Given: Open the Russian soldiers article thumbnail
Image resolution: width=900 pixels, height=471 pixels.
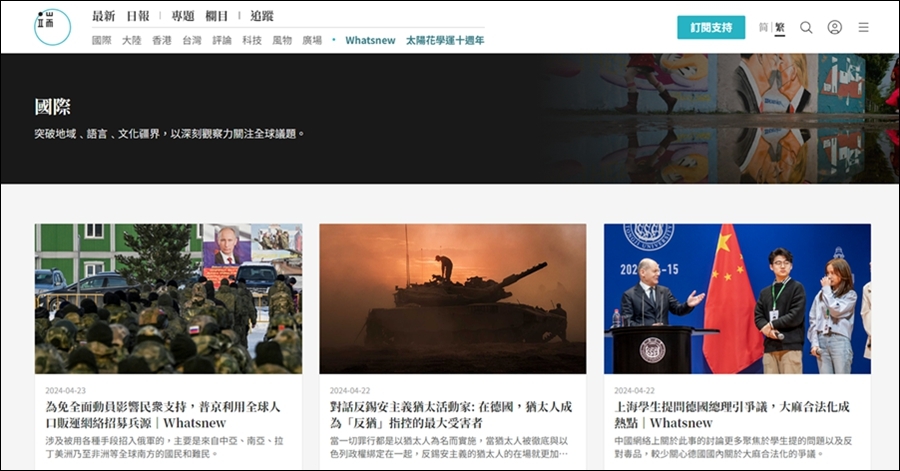Looking at the screenshot, I should tap(168, 298).
